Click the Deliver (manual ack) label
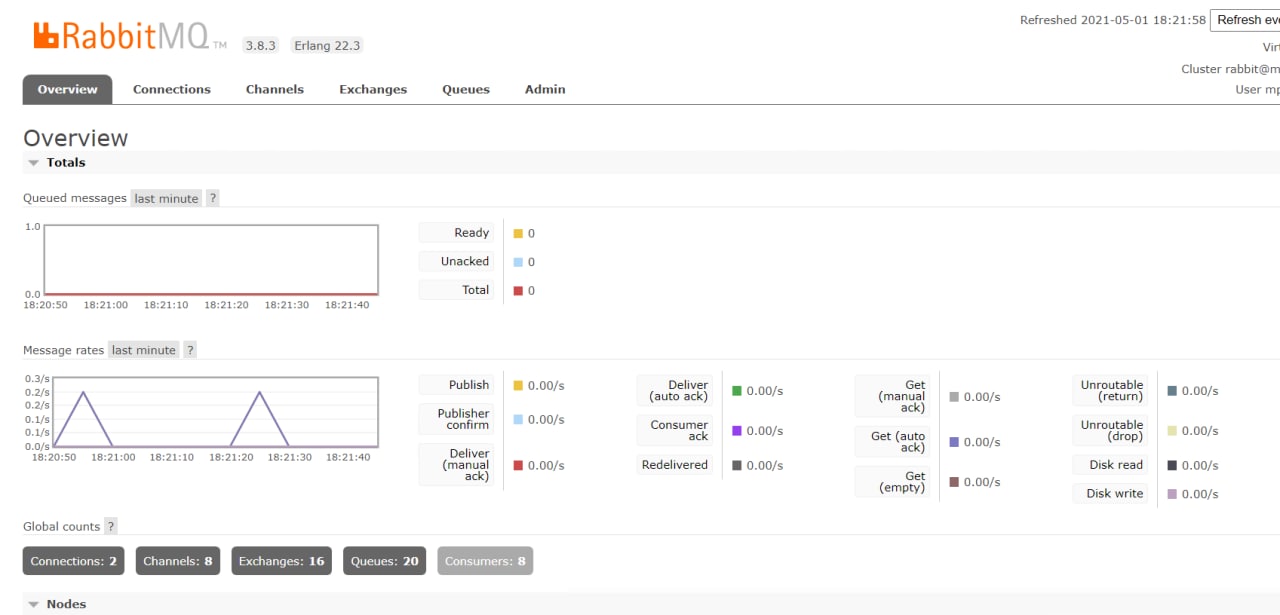This screenshot has height=615, width=1280. 457,465
